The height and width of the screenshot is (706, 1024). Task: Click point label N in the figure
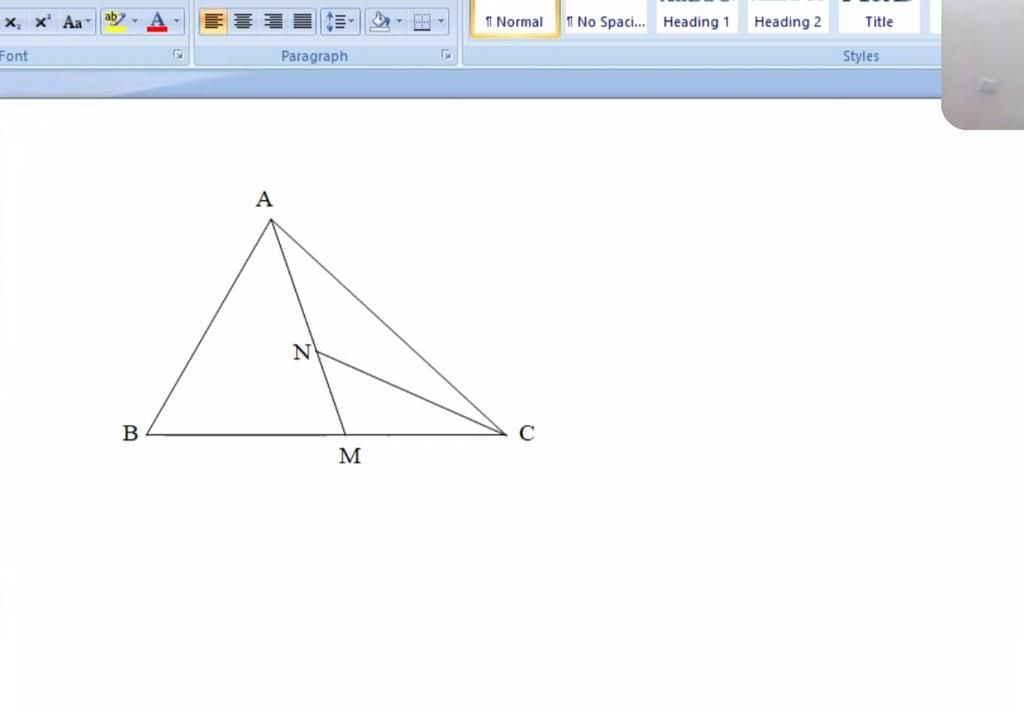pyautogui.click(x=302, y=353)
